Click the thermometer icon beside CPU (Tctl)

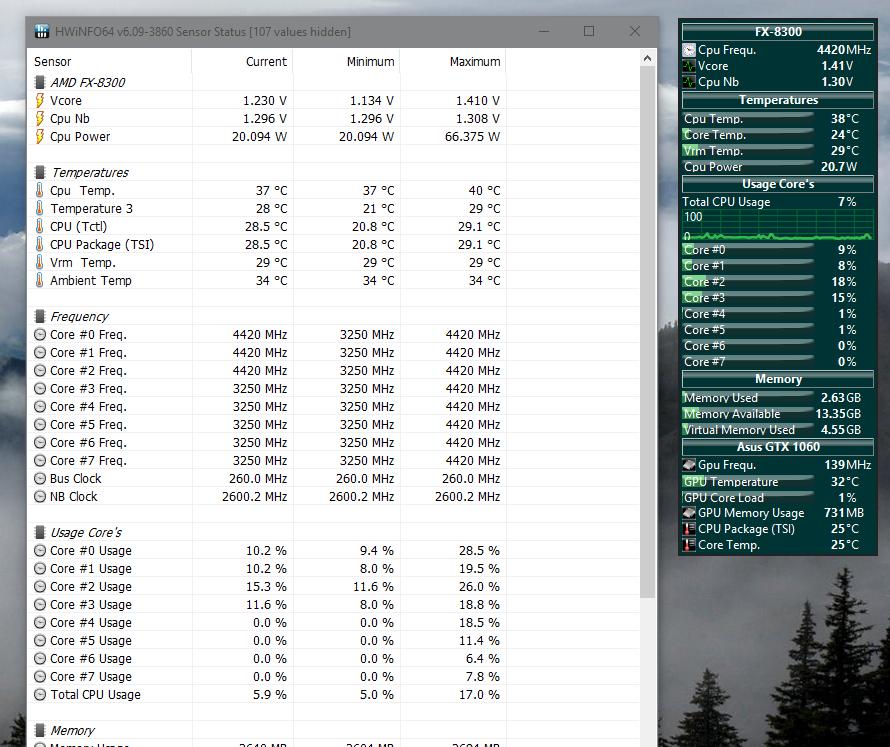pyautogui.click(x=40, y=226)
